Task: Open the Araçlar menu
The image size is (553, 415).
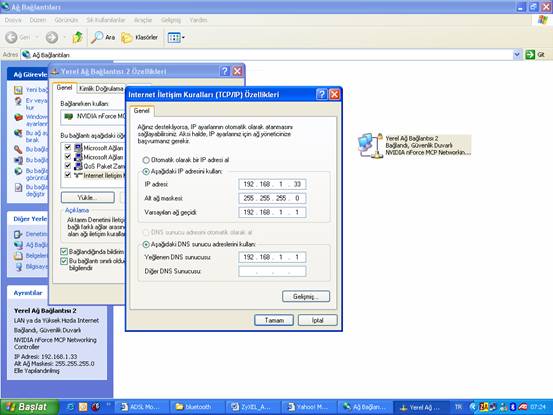Action: pyautogui.click(x=143, y=20)
